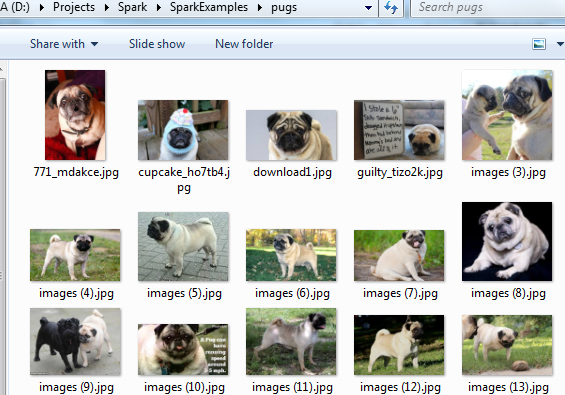The width and height of the screenshot is (565, 395).
Task: Select the cupcake_ho7tb4.jpg pug image
Action: pyautogui.click(x=183, y=130)
